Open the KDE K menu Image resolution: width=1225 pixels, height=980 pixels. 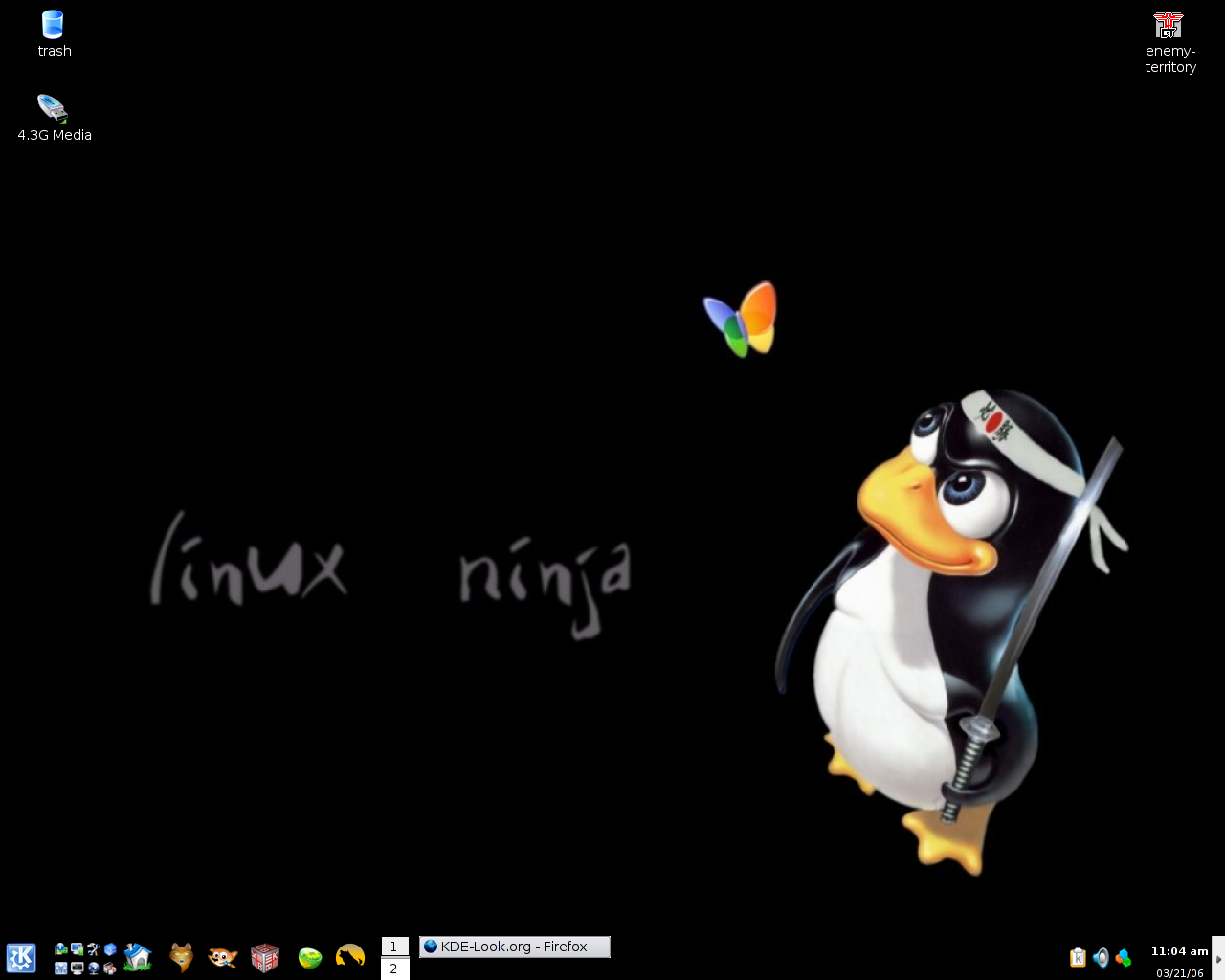pyautogui.click(x=21, y=958)
